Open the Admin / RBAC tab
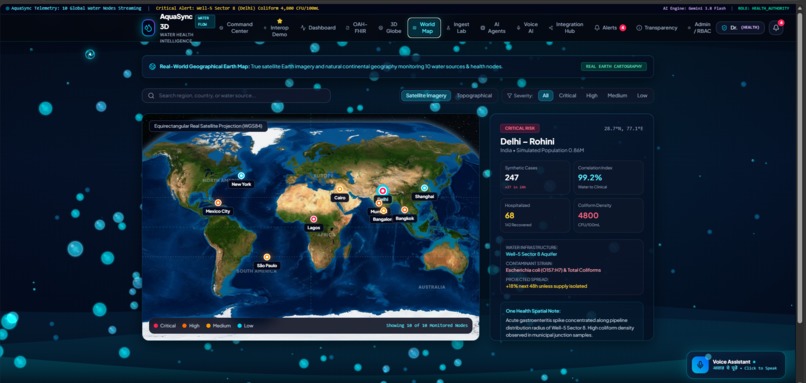This screenshot has width=806, height=383. 700,28
